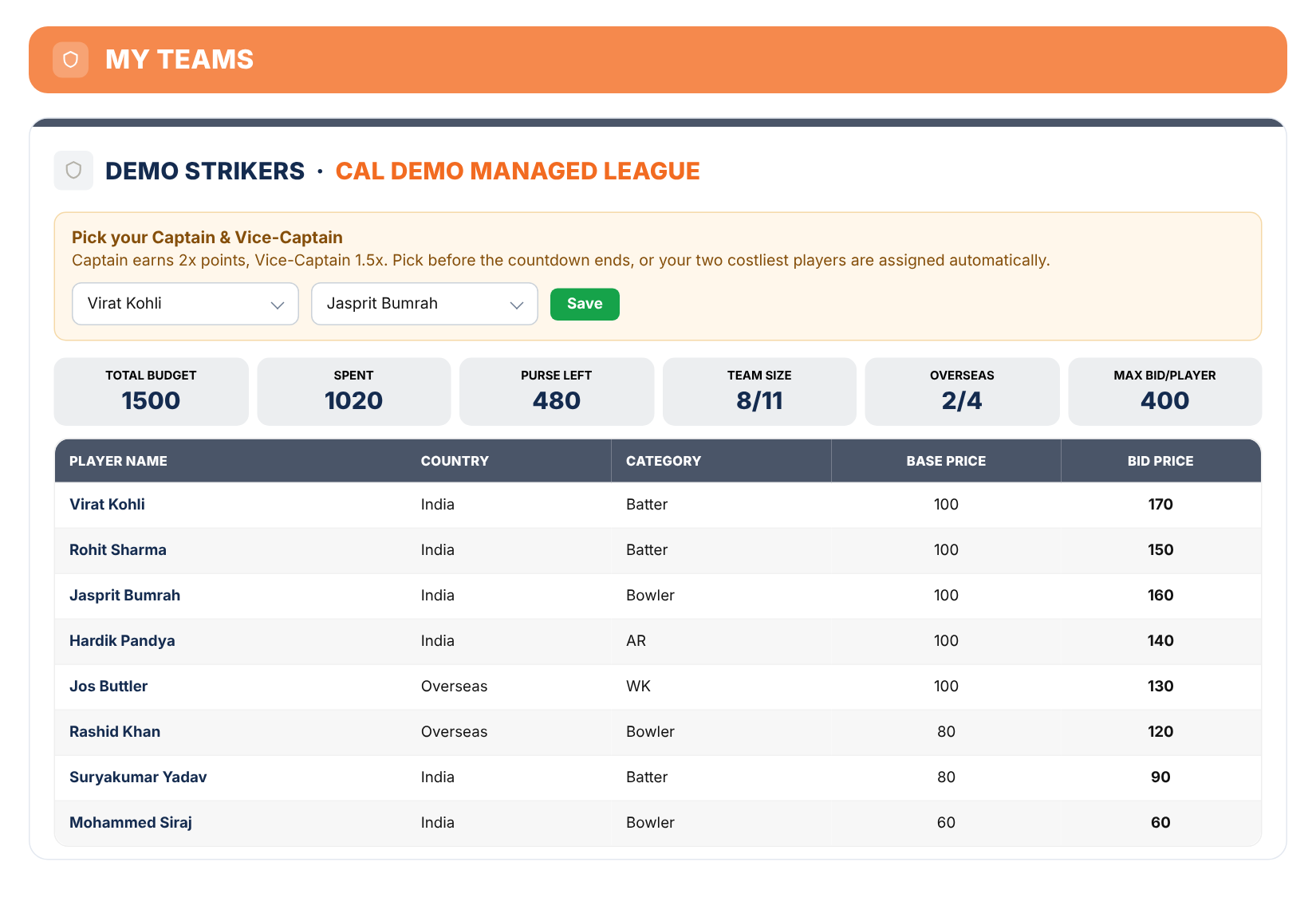This screenshot has height=913, width=1316.
Task: Open the vice-captain dropdown showing Jasprit Bumrah
Action: coord(424,304)
